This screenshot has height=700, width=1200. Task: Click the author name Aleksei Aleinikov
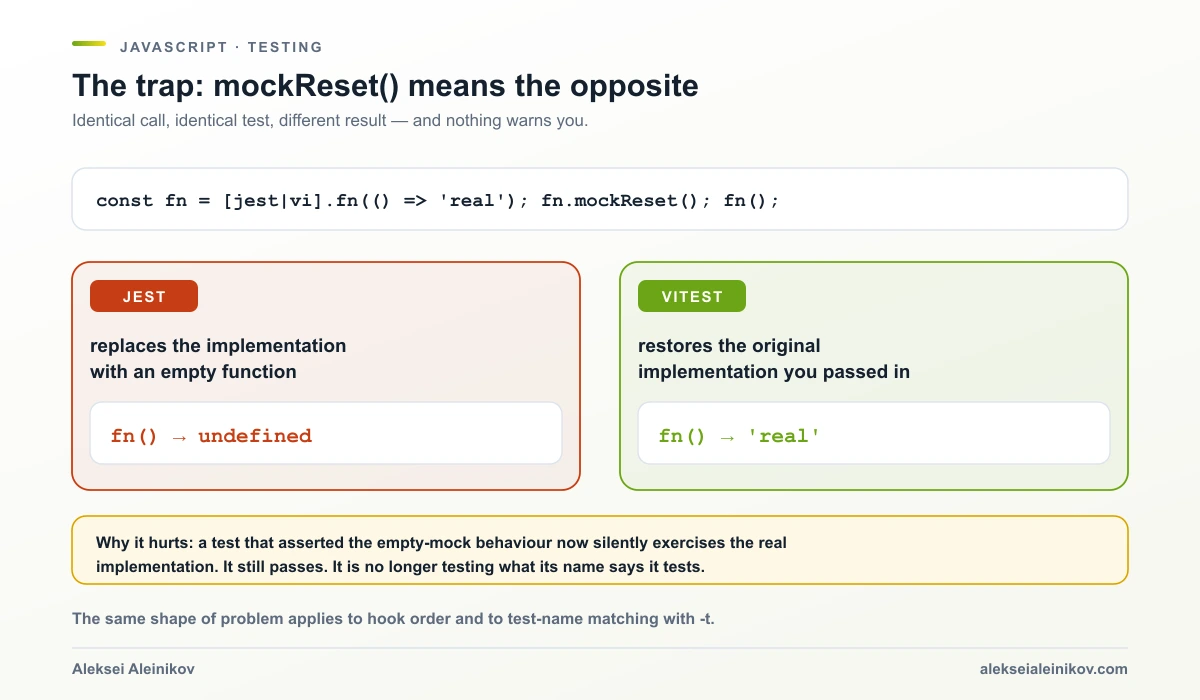point(133,669)
